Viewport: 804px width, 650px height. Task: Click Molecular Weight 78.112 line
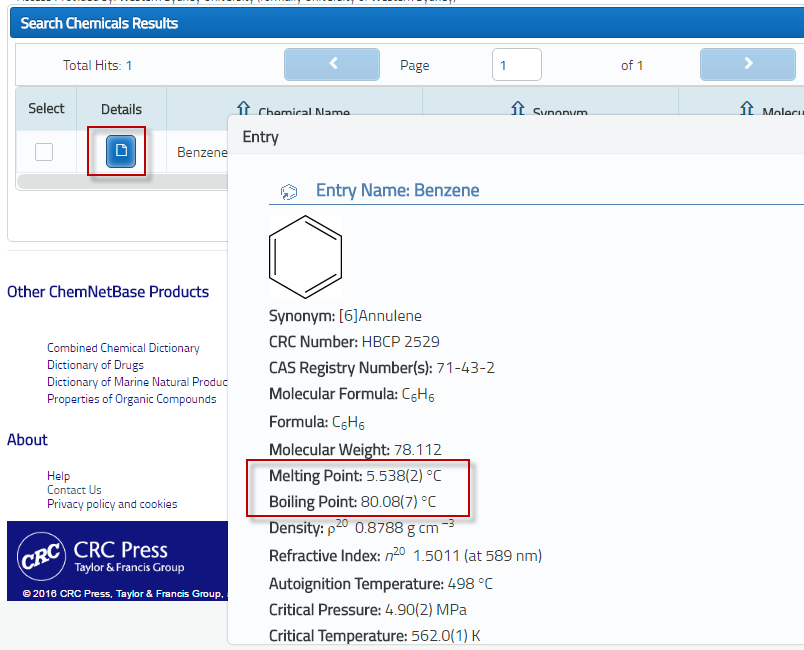point(355,450)
